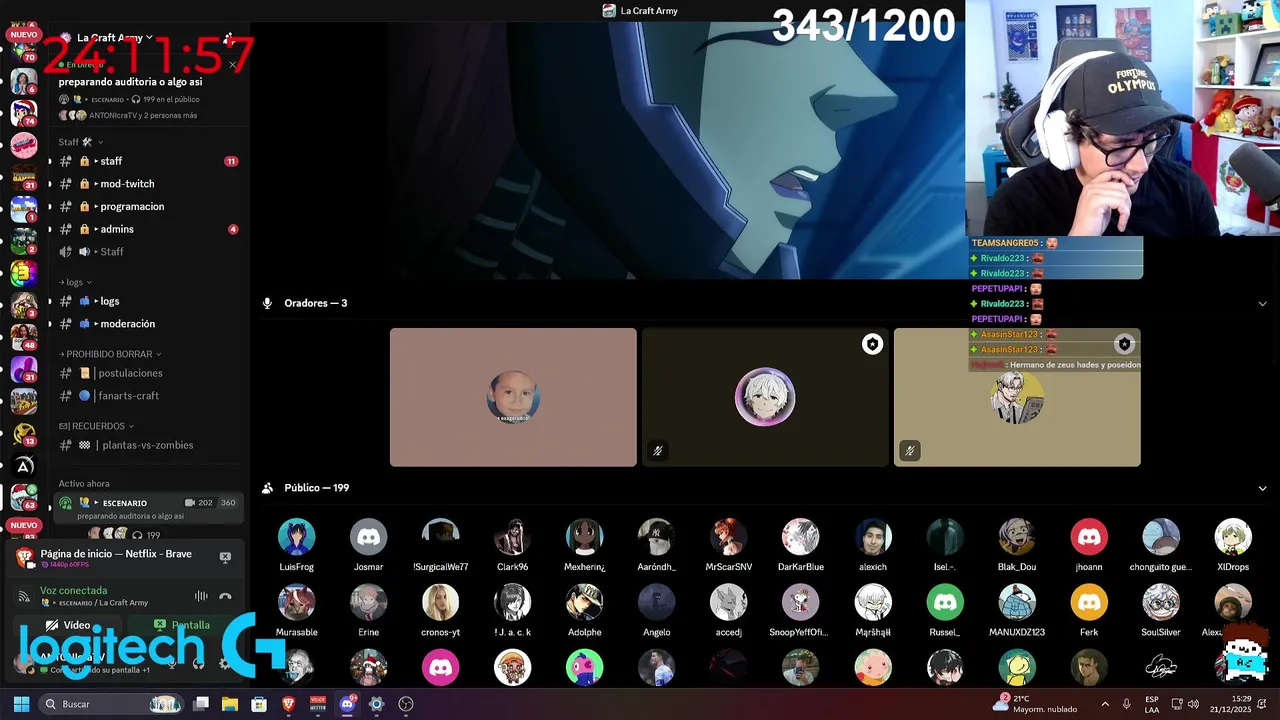Open File Explorer from taskbar
This screenshot has width=1280, height=720.
[x=230, y=704]
